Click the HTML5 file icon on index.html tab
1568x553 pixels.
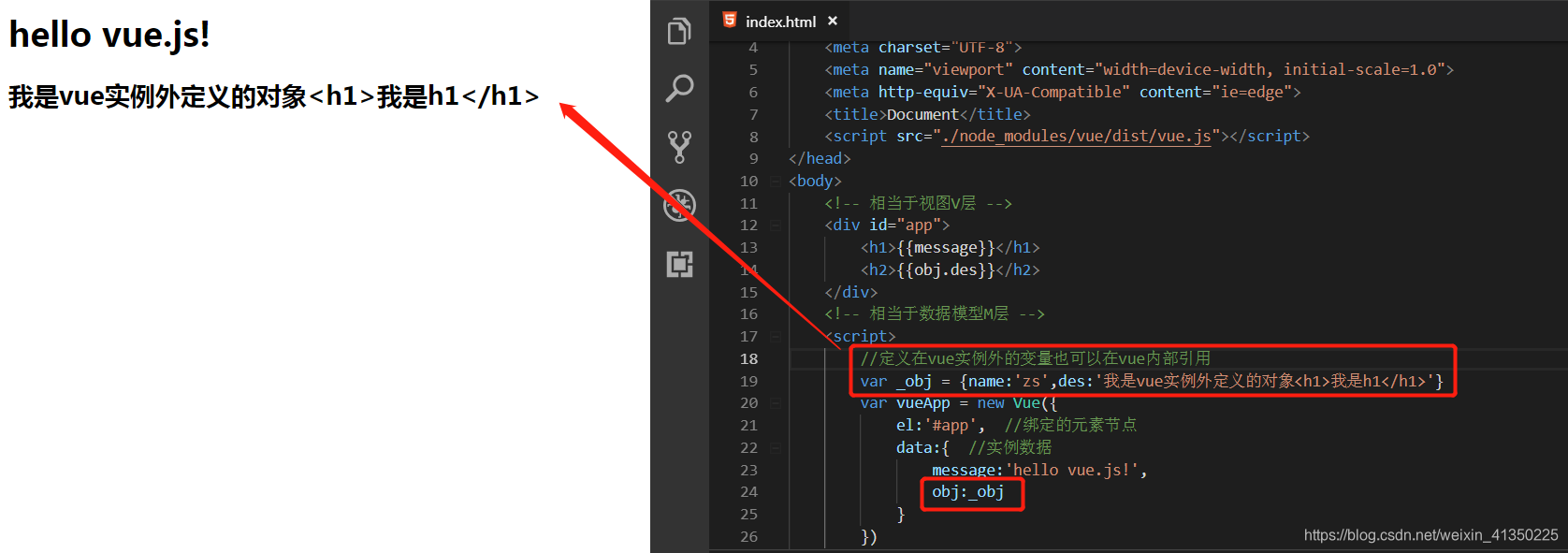(x=730, y=20)
